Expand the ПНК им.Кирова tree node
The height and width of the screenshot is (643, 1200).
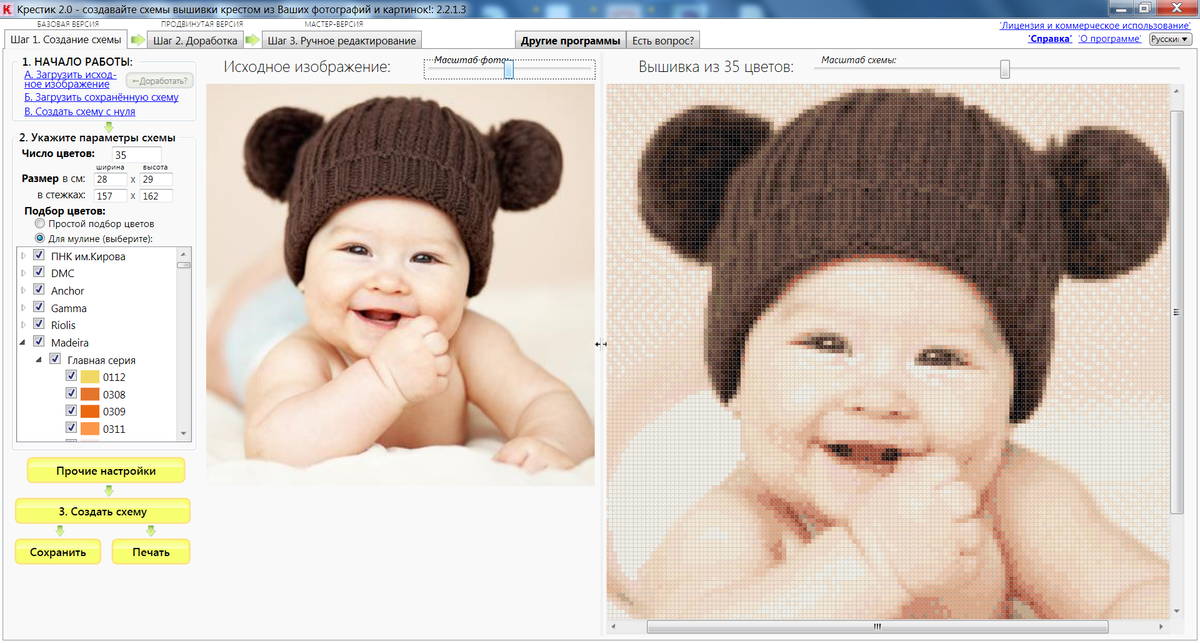(x=24, y=256)
